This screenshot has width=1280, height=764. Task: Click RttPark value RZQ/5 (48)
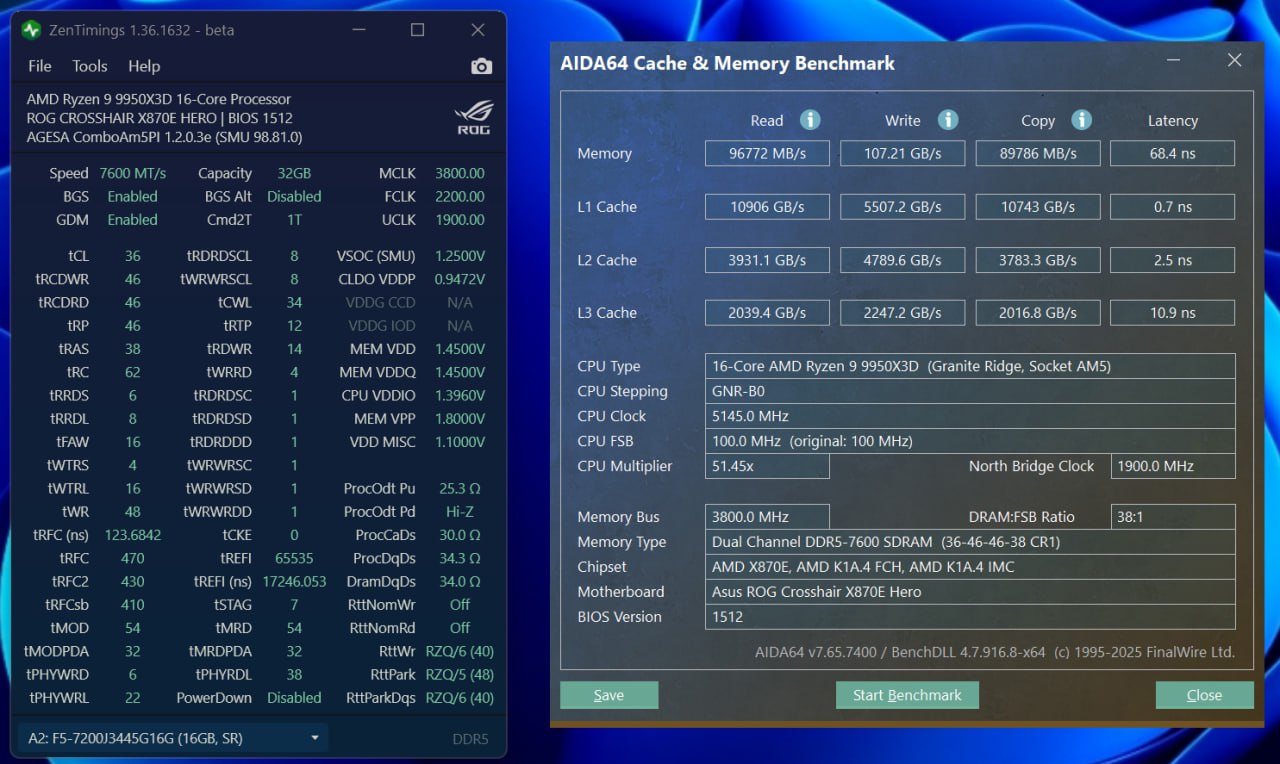click(x=460, y=675)
